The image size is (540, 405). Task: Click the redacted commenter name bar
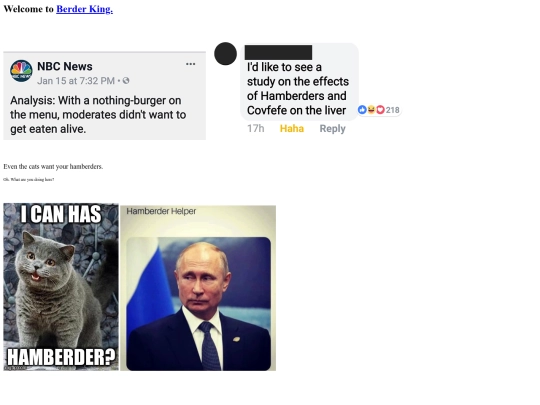coord(278,52)
